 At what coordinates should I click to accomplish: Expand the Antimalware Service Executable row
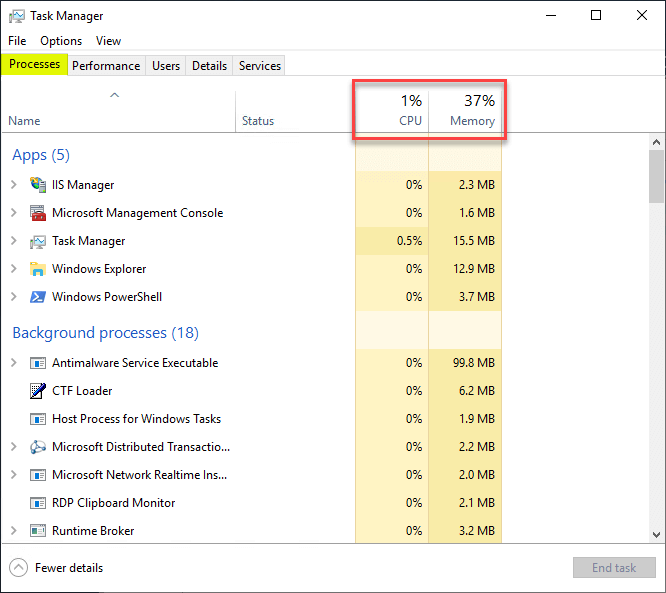tap(14, 363)
